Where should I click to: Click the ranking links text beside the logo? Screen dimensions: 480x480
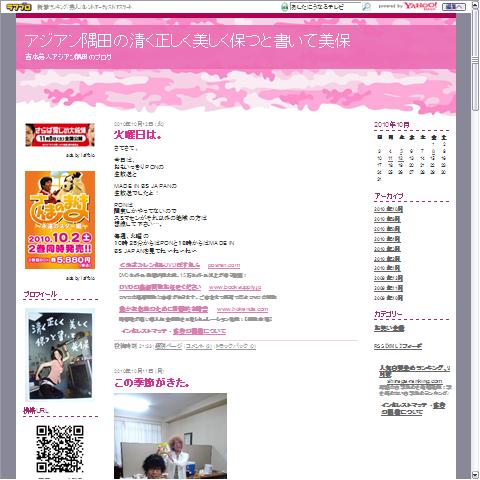coord(84,7)
